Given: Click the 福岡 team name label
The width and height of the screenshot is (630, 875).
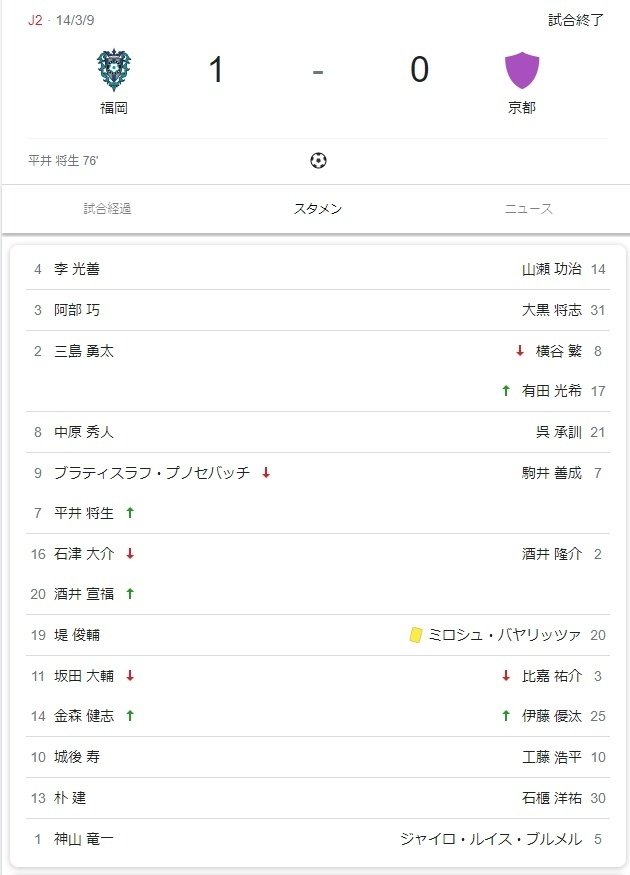Looking at the screenshot, I should tap(114, 108).
